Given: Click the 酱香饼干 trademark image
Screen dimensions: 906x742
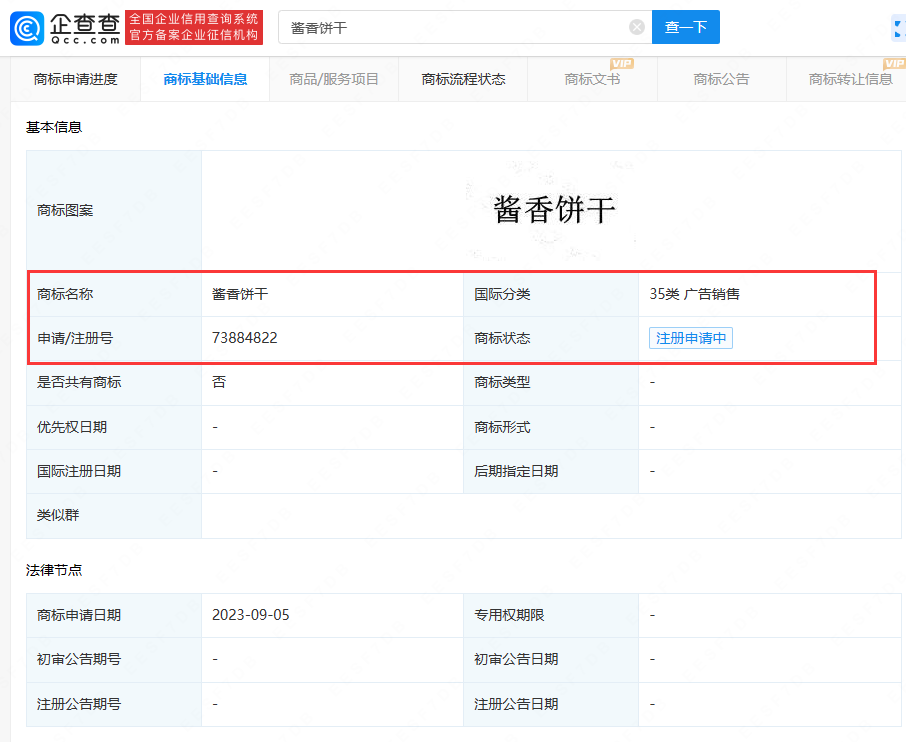Looking at the screenshot, I should coord(554,210).
